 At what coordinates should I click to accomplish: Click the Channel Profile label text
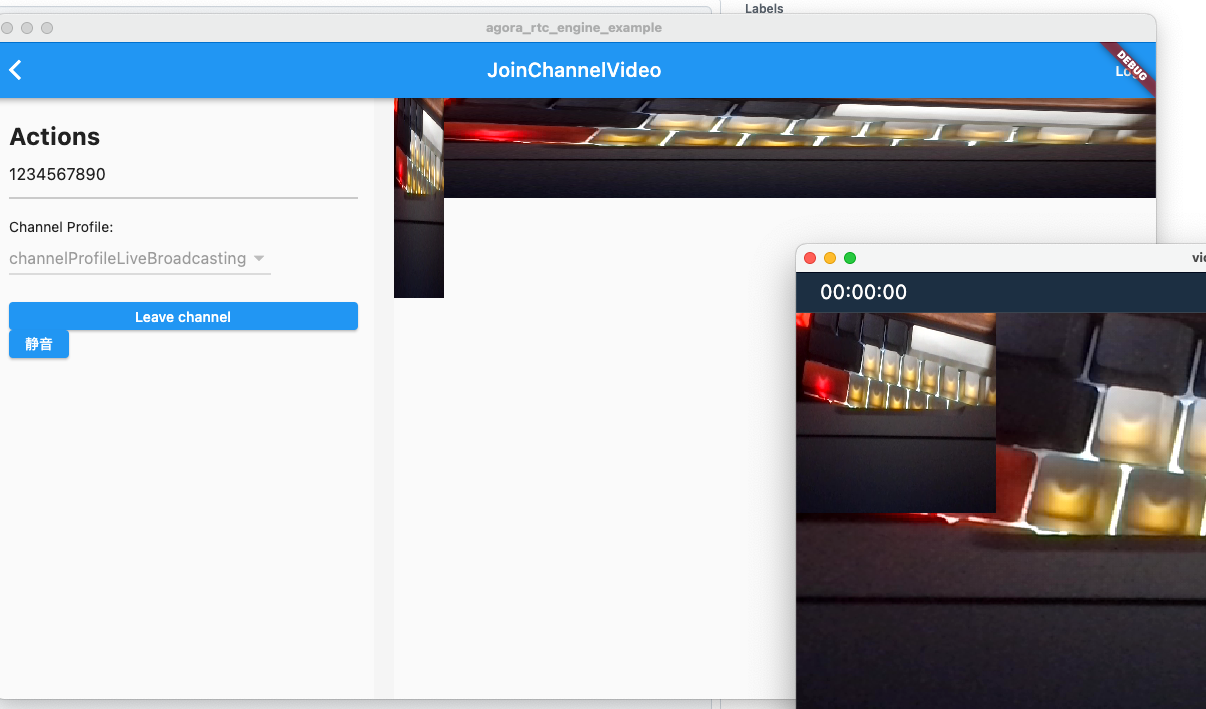(x=61, y=227)
